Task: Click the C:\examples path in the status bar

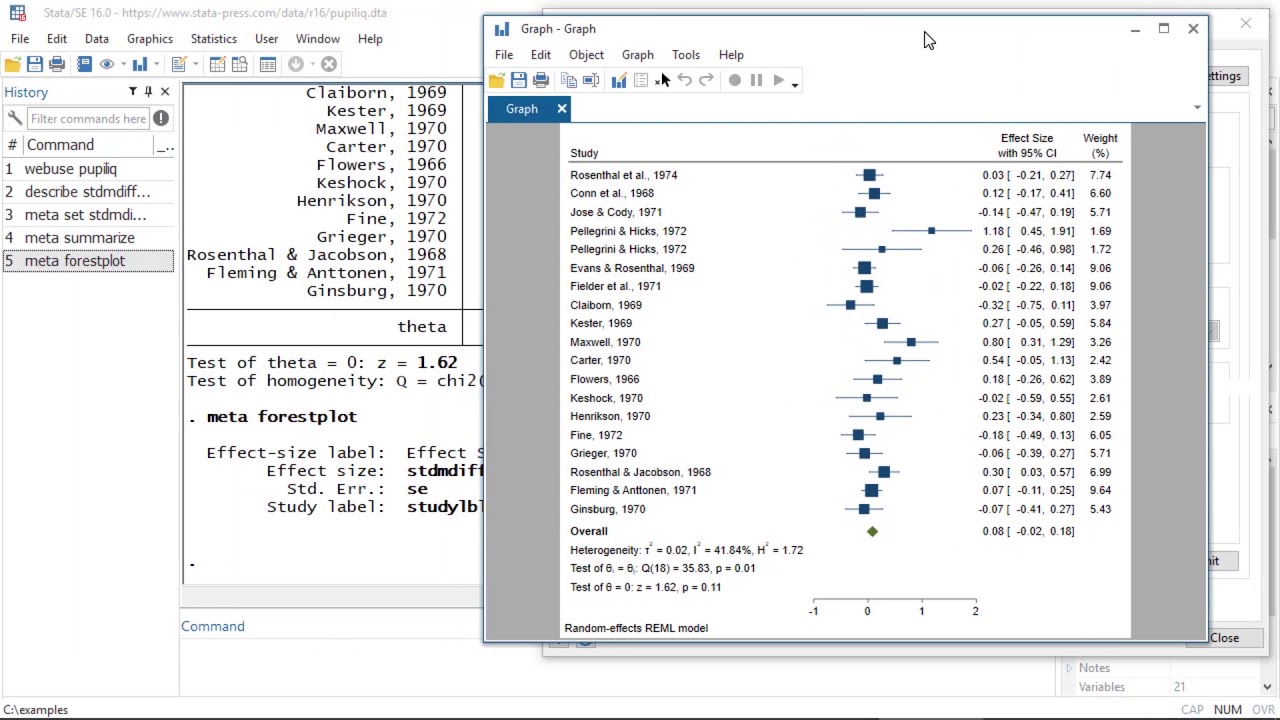Action: 36,710
